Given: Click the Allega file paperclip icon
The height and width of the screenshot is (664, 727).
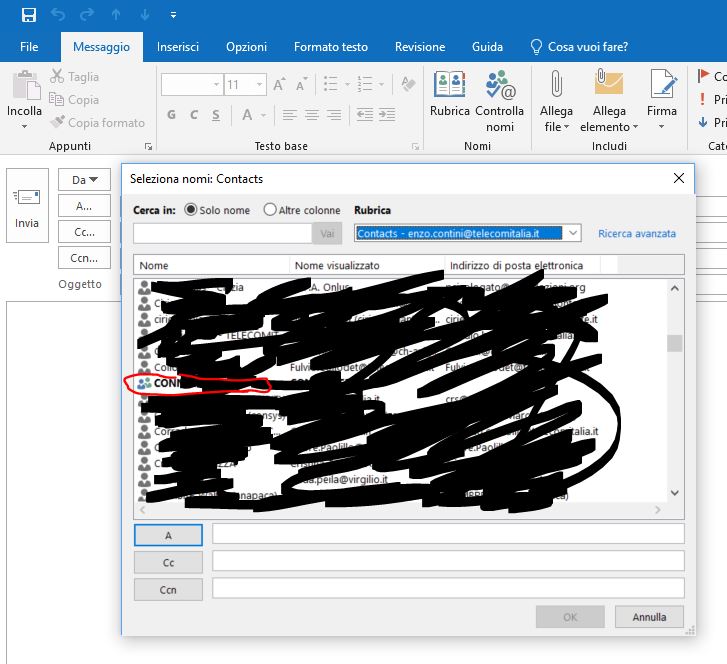Looking at the screenshot, I should click(x=556, y=88).
